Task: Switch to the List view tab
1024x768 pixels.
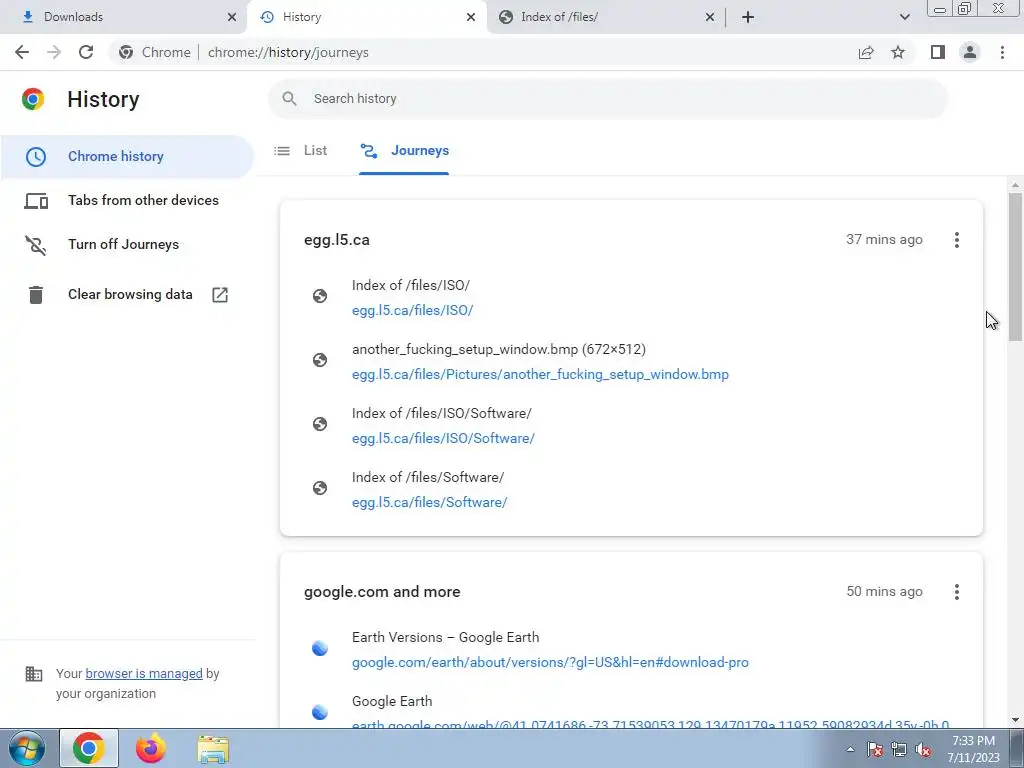Action: [300, 151]
